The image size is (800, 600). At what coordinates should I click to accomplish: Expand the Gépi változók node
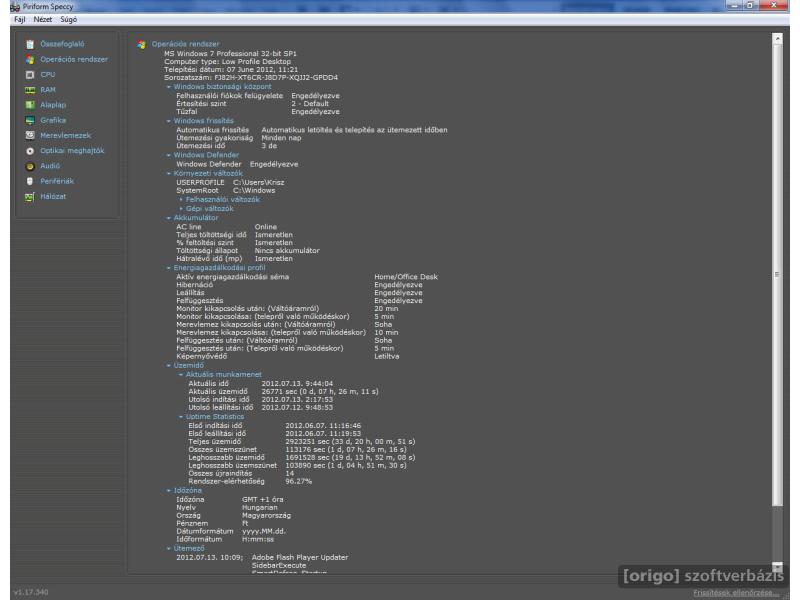tap(181, 209)
